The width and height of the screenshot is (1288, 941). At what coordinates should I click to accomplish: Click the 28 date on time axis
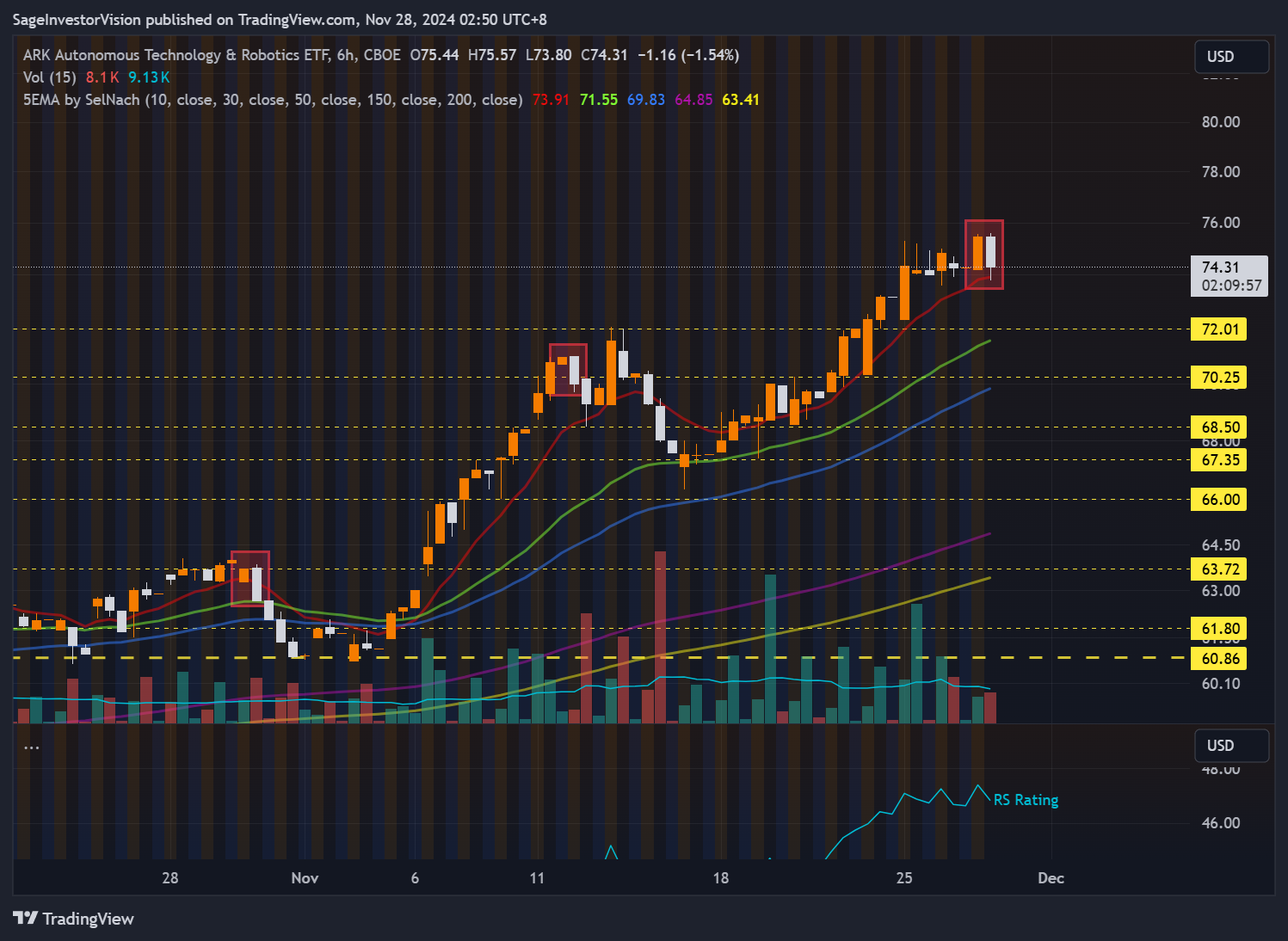[170, 878]
